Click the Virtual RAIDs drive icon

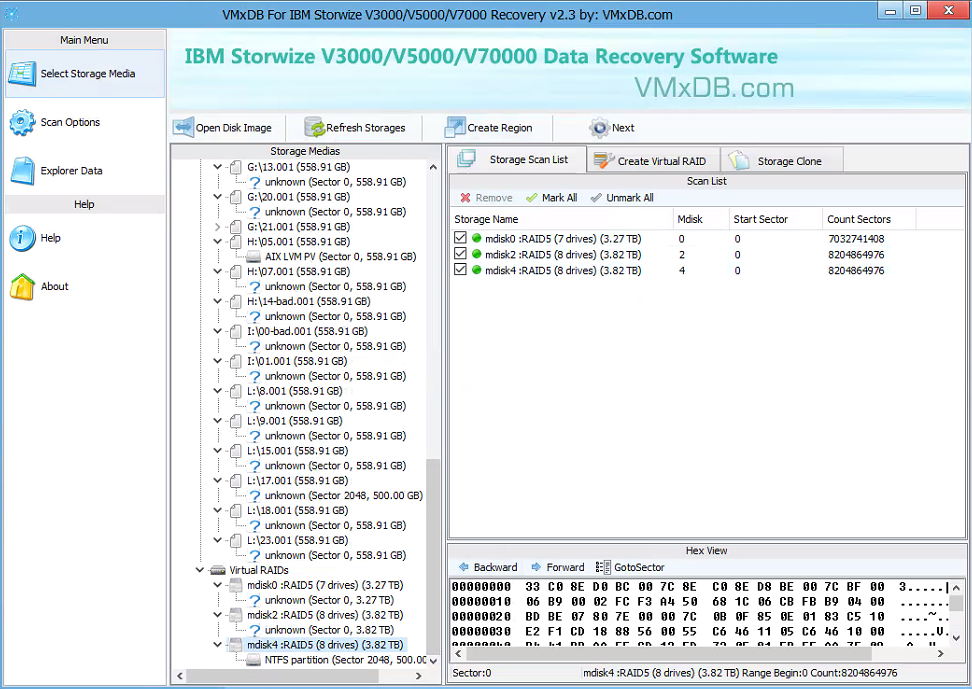[x=218, y=570]
